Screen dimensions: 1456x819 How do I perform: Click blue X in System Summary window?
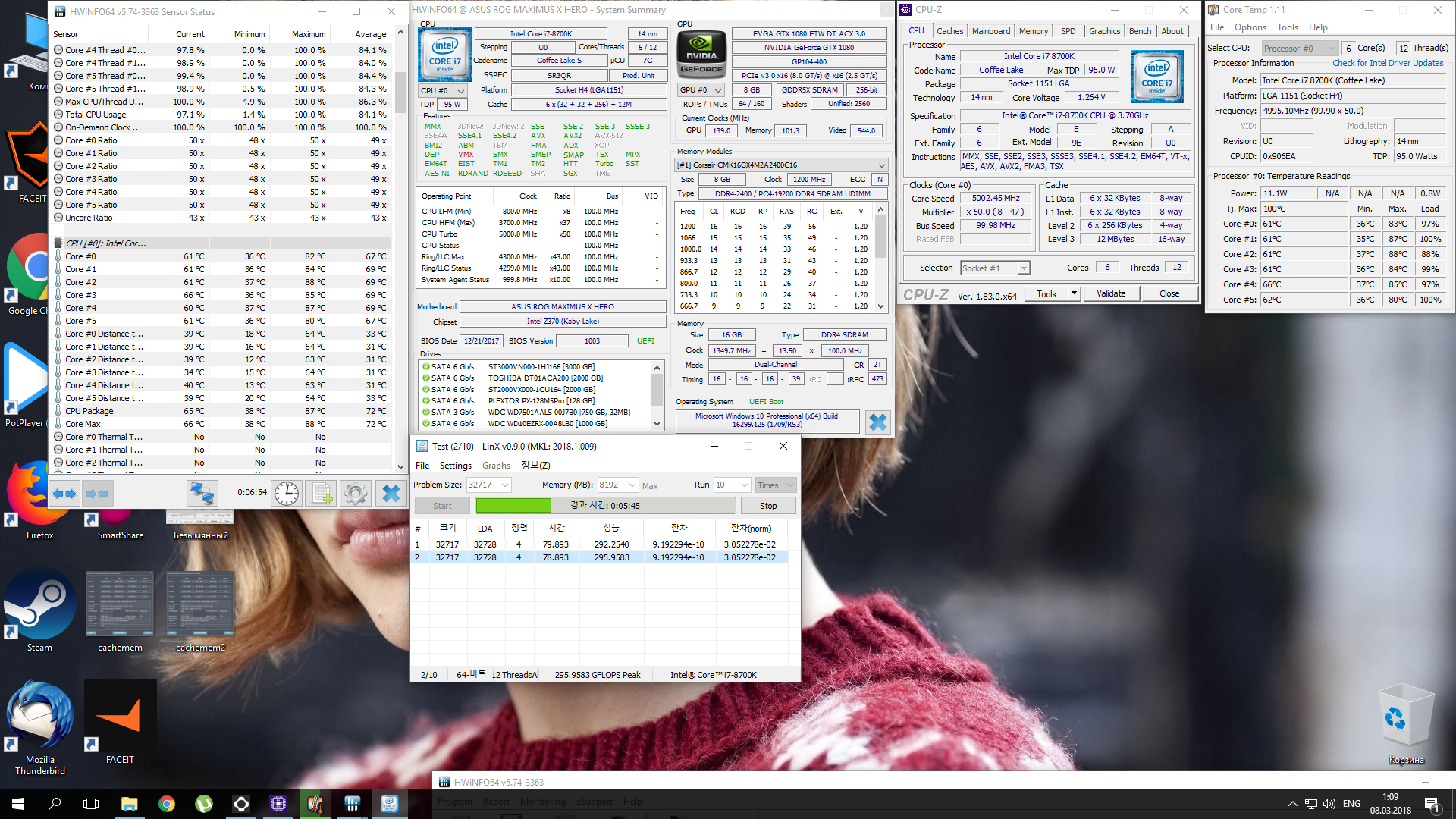pos(877,422)
